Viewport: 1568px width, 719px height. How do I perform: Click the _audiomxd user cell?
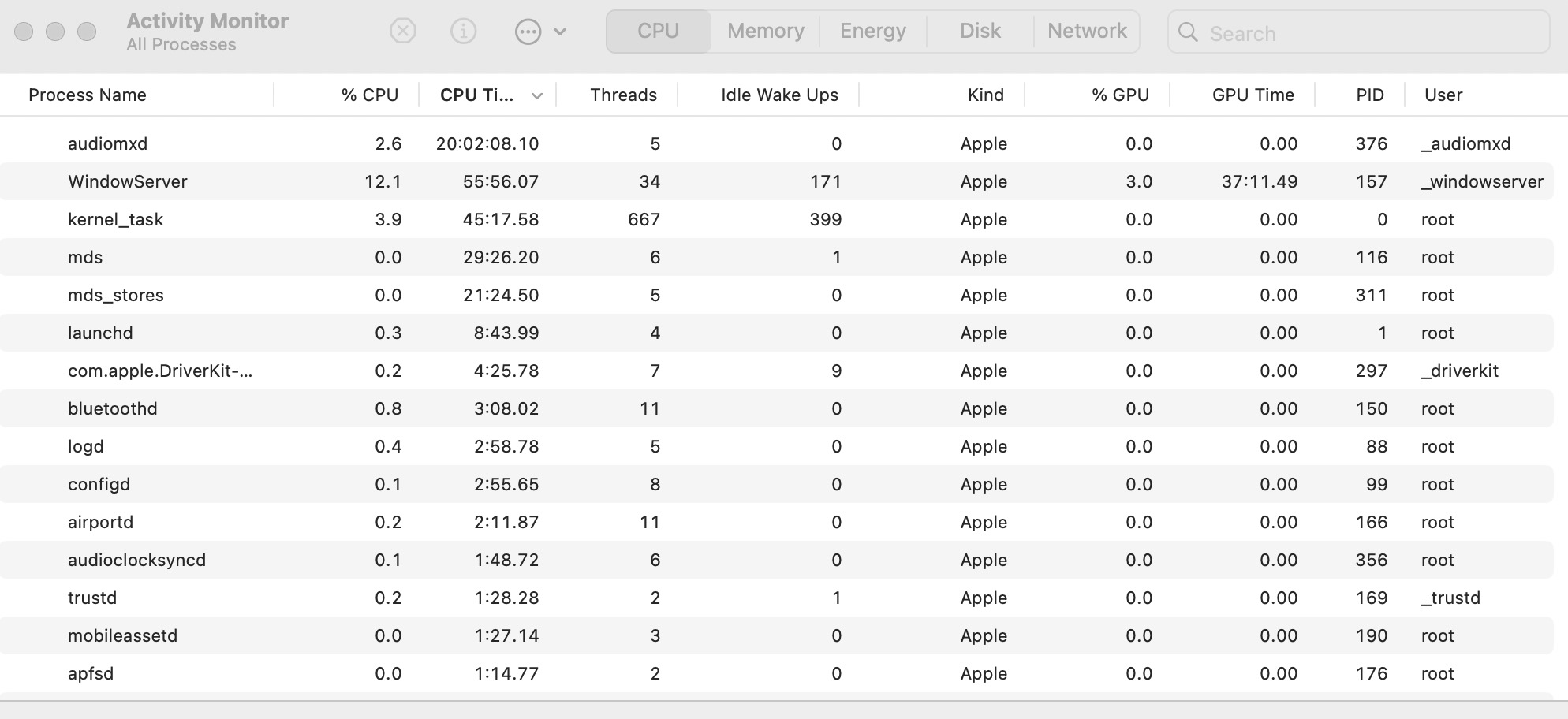1465,143
